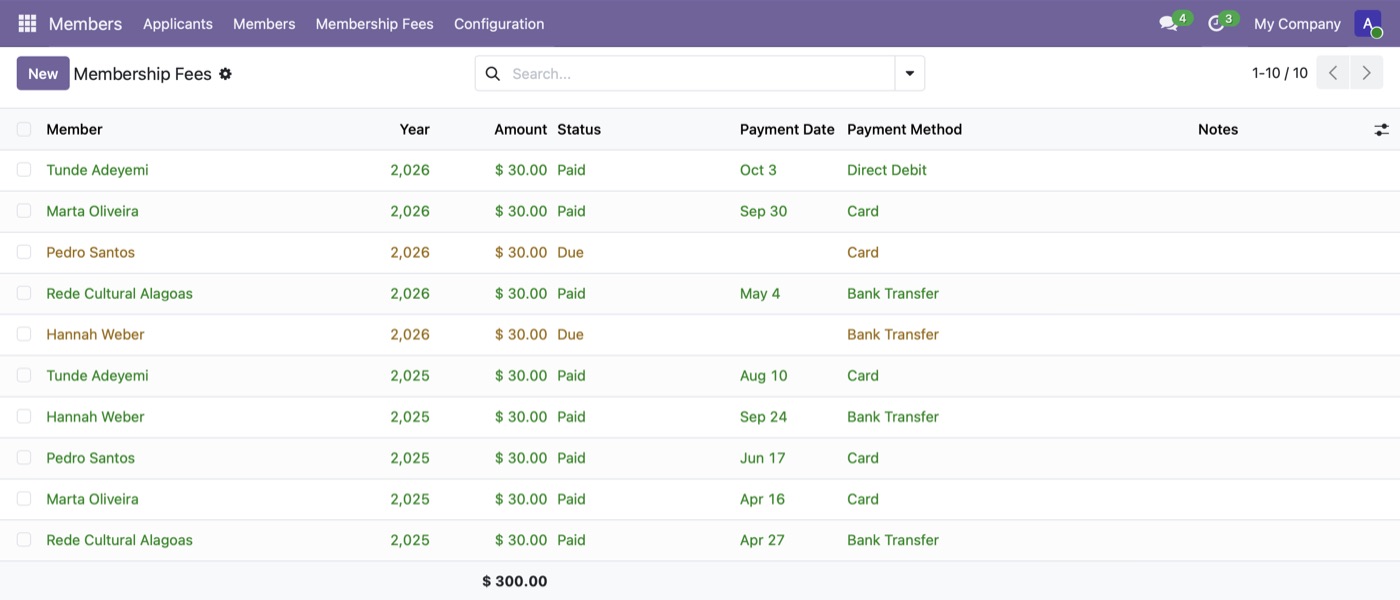Click the $ 300.00 total amount

[x=515, y=581]
